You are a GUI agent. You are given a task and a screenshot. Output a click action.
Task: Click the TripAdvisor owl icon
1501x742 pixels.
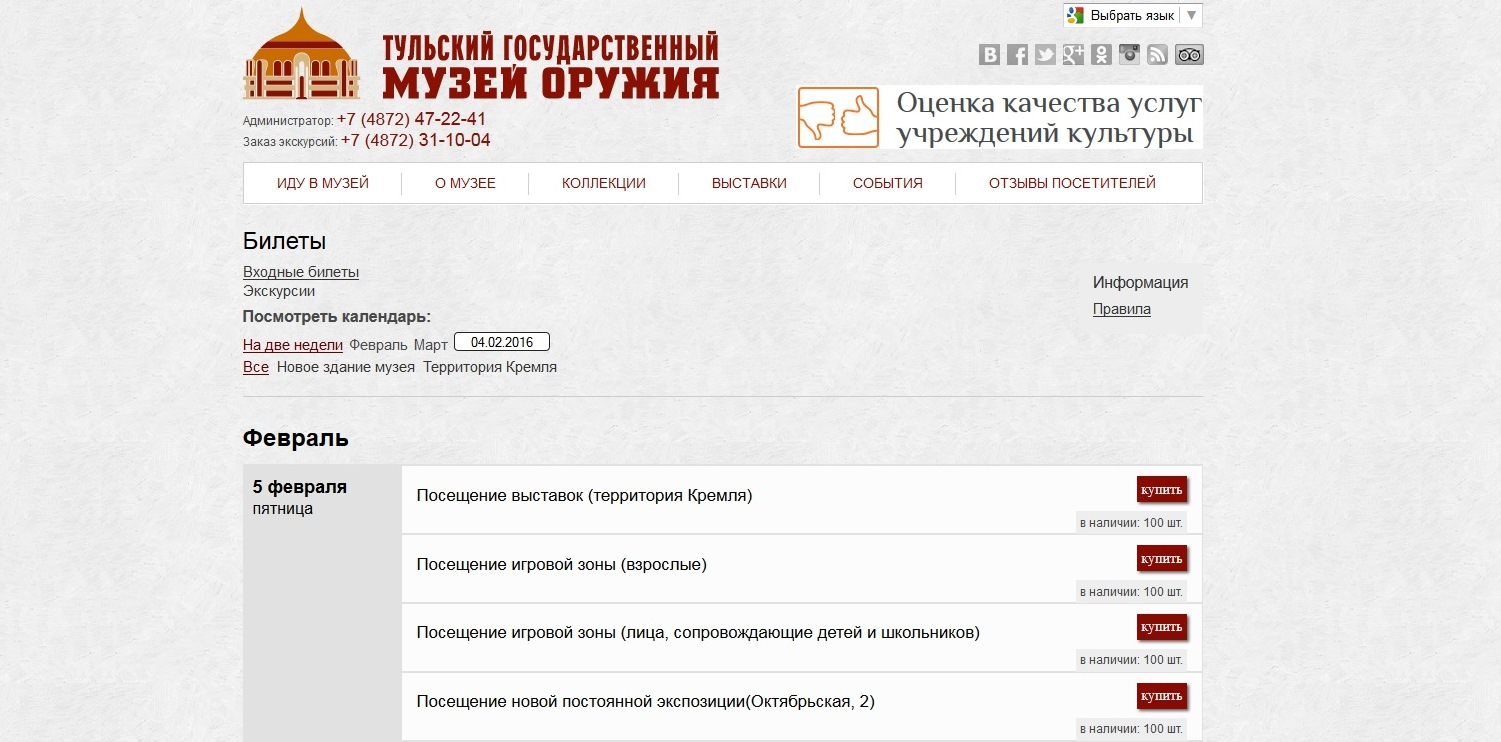click(1188, 55)
